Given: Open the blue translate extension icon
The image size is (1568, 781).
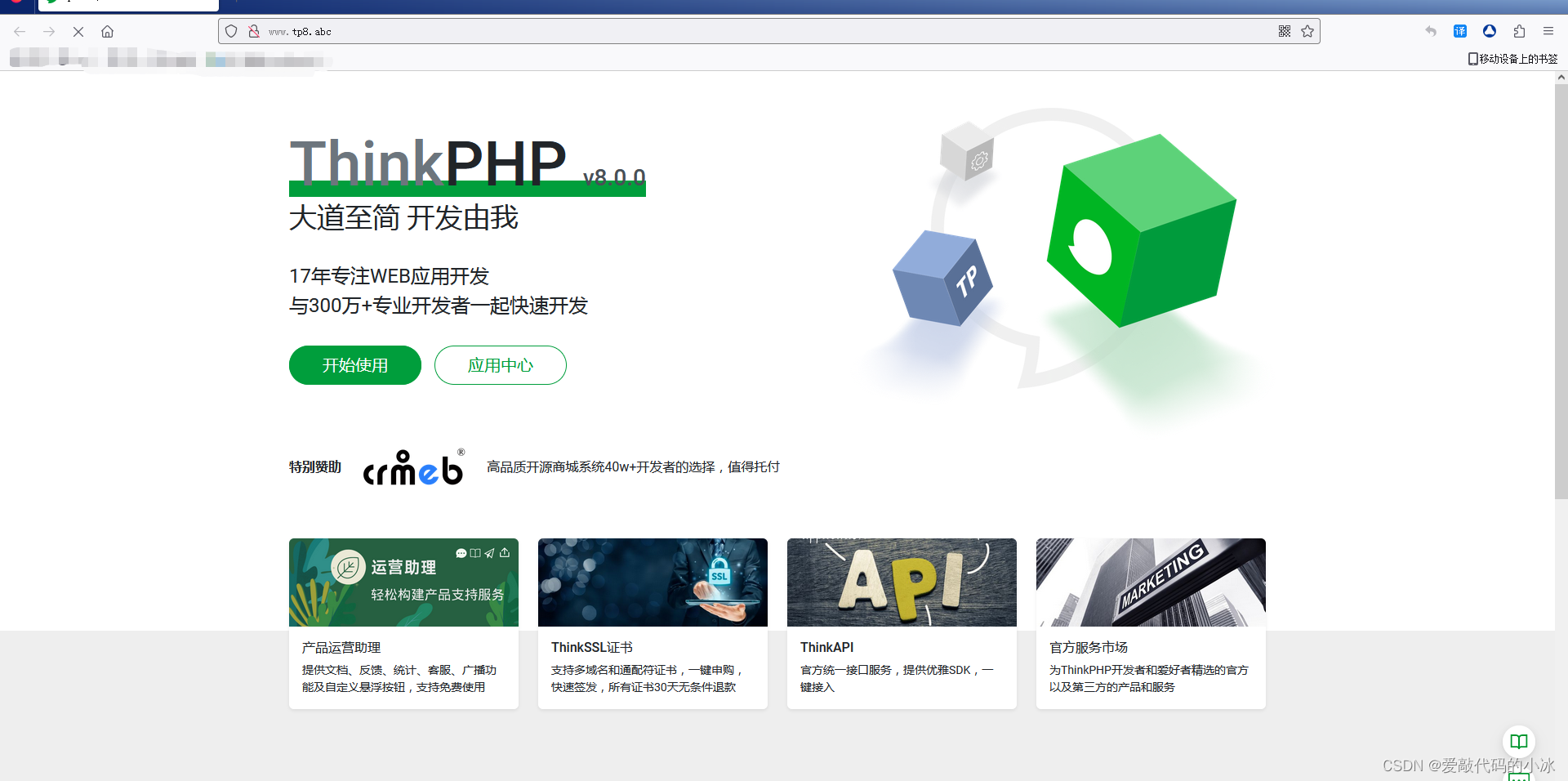Looking at the screenshot, I should click(1460, 31).
